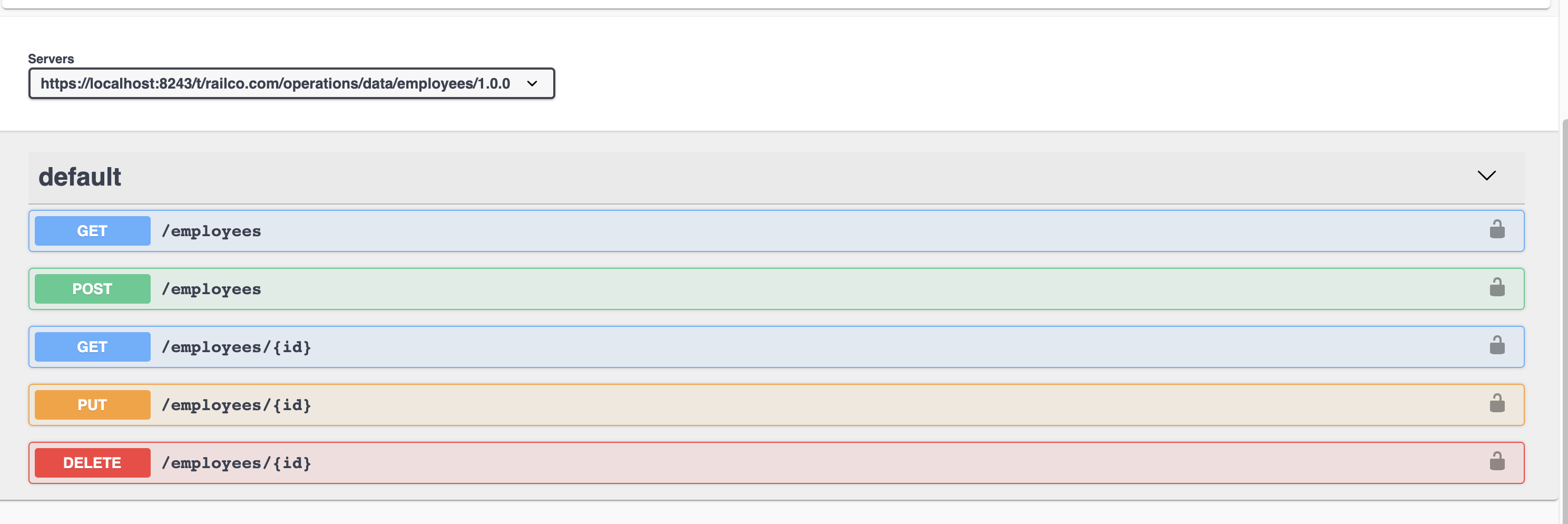Click the orange PUT badge
Screen dimensions: 1568x524
pyautogui.click(x=92, y=404)
